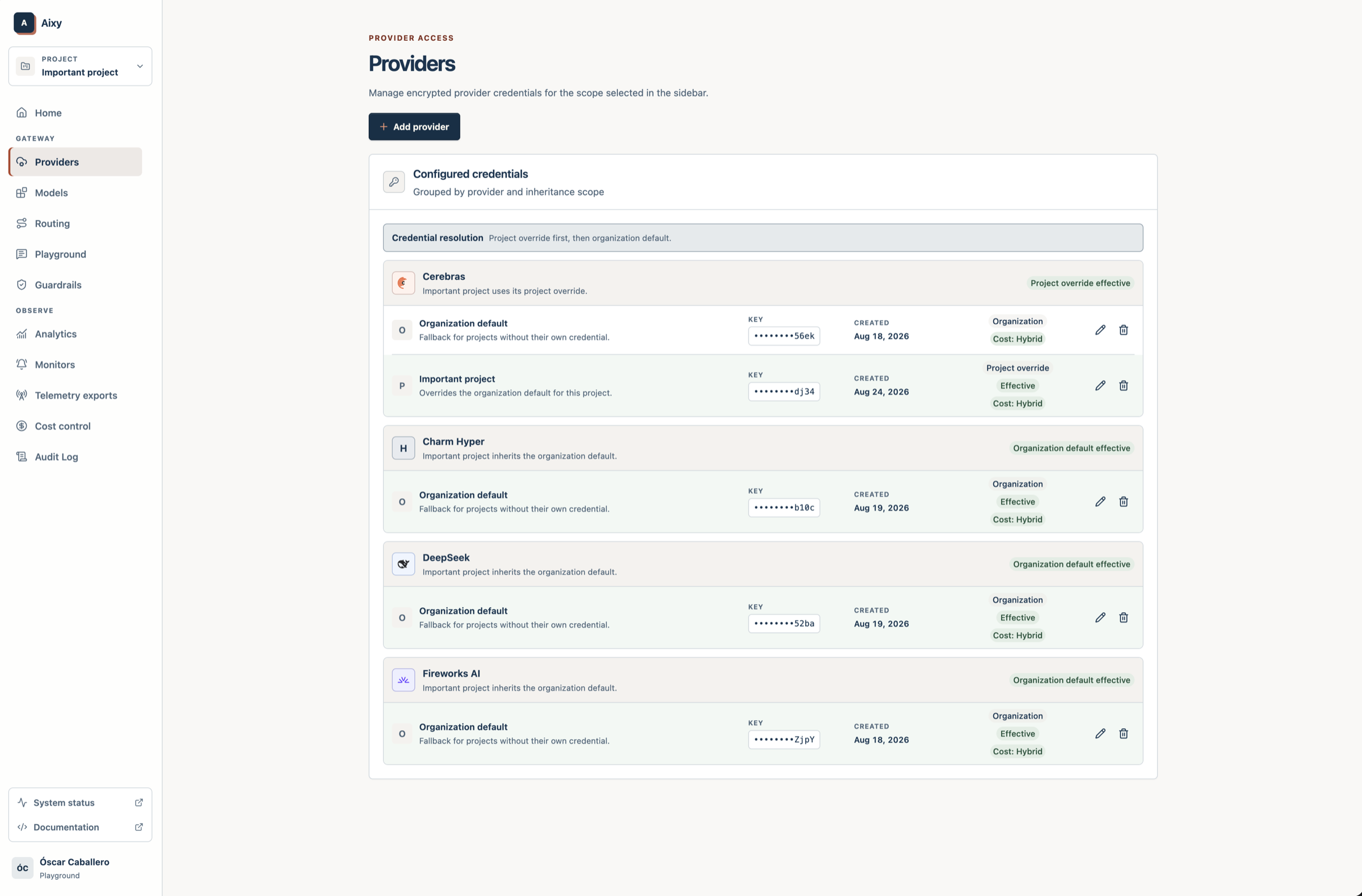Screen dimensions: 1362x896
Task: Click Charm Hyper's Organization default effective badge
Action: click(x=1071, y=449)
